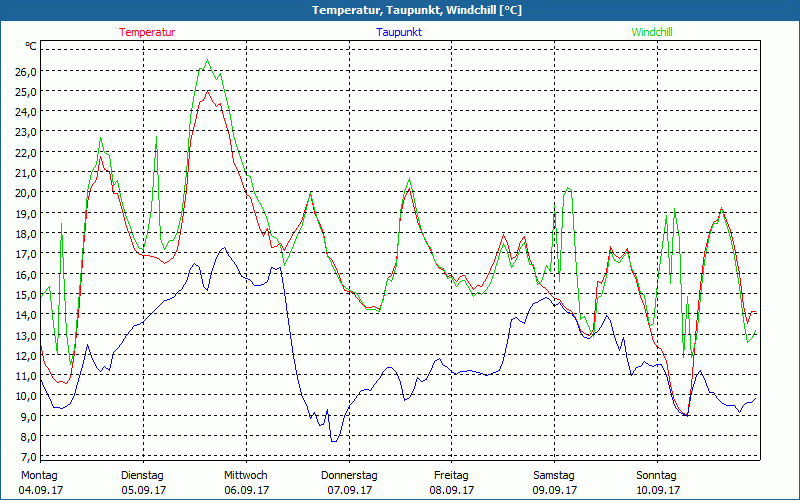
Task: Click the 26,0 y-axis tick label
Action: pyautogui.click(x=24, y=71)
